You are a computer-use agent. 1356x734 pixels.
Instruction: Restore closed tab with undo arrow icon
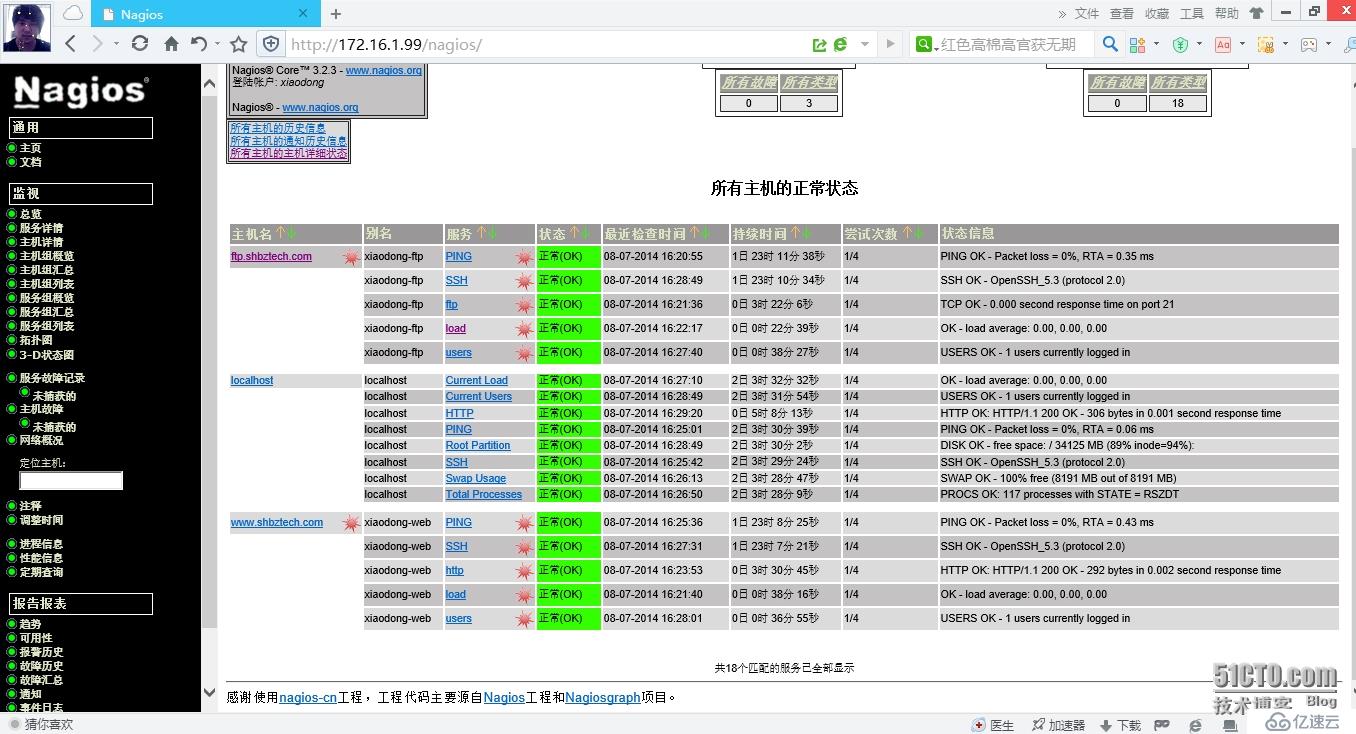(x=199, y=44)
